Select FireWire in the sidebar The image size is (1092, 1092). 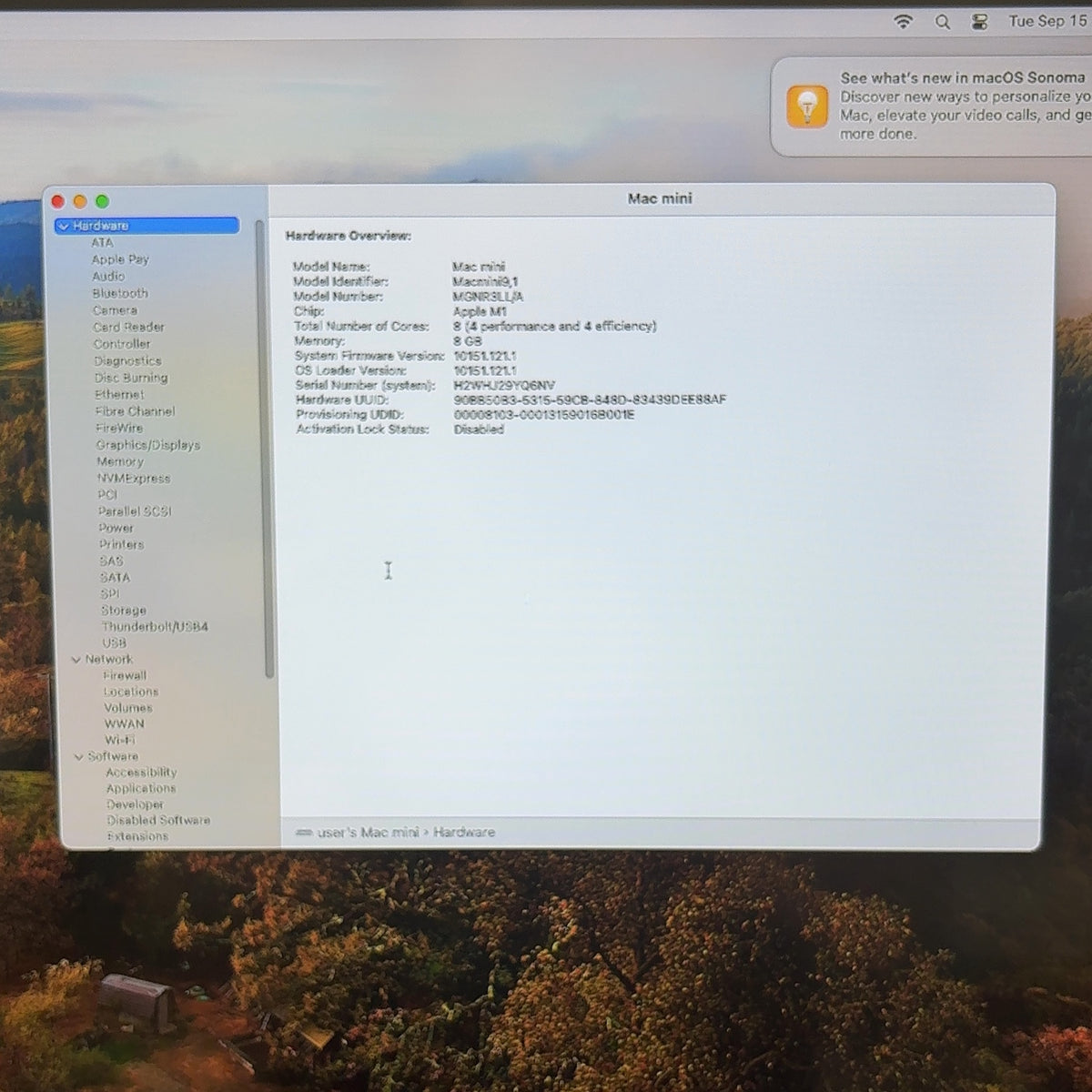tap(119, 428)
